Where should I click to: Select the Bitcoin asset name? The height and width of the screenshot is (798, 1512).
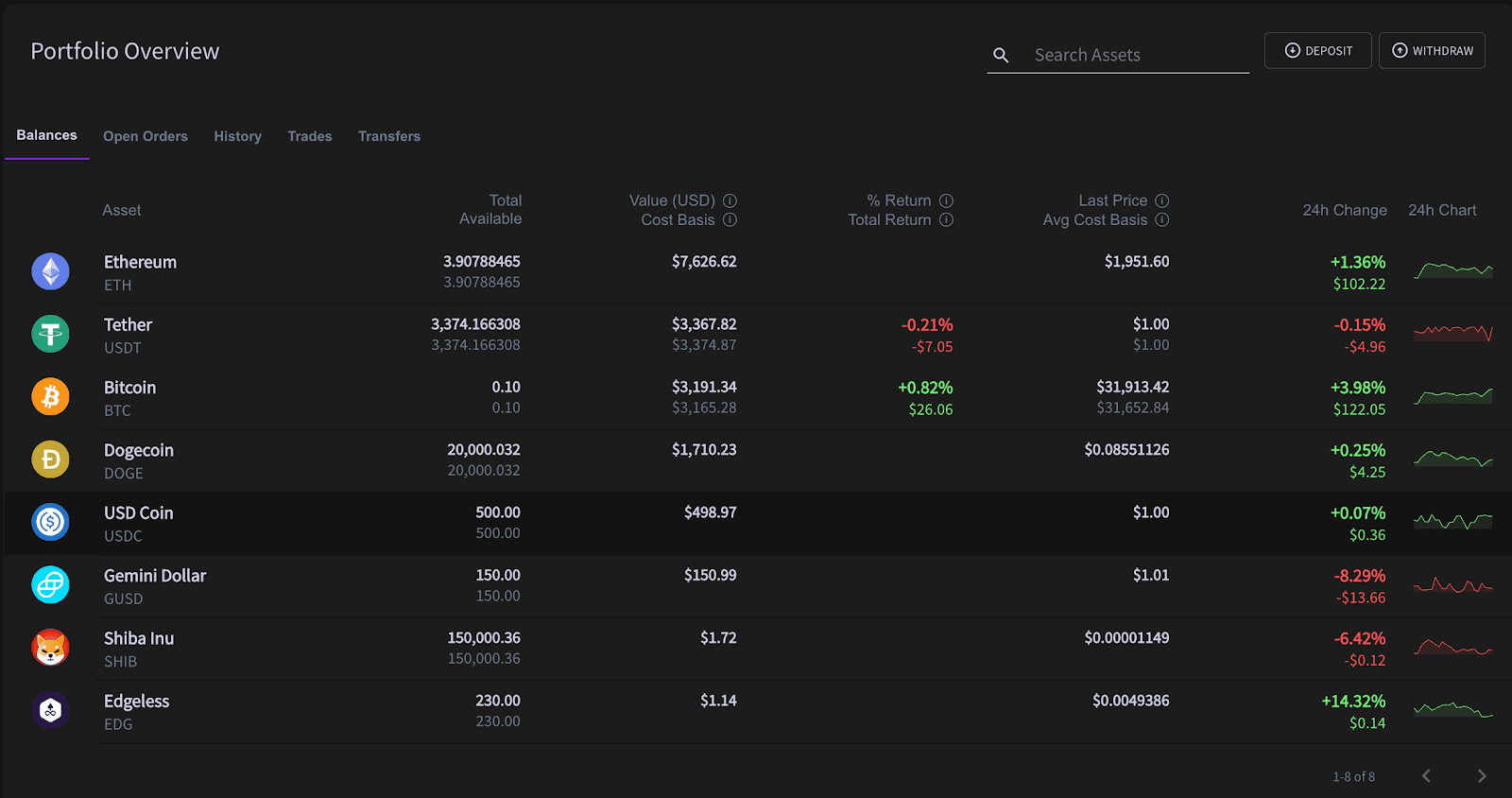[x=129, y=388]
